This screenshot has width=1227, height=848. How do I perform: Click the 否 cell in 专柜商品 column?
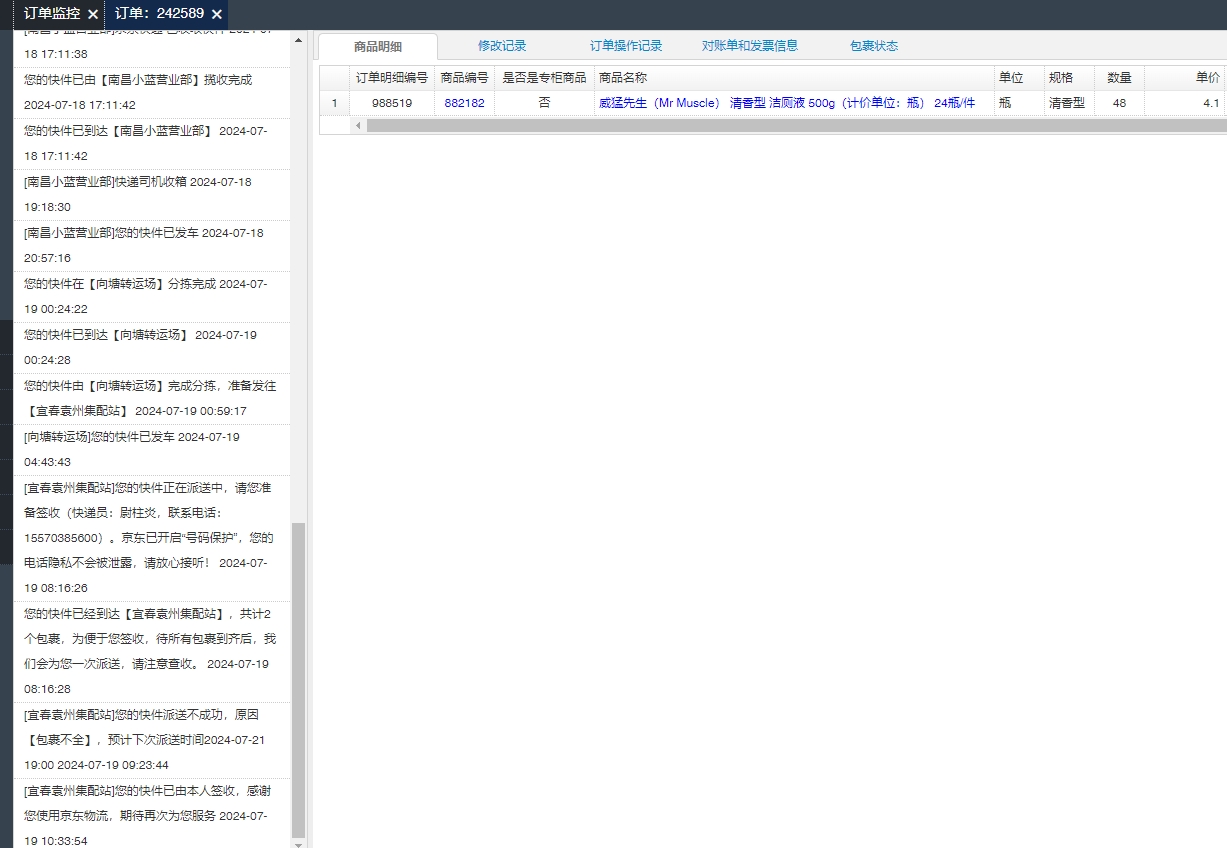tap(544, 103)
